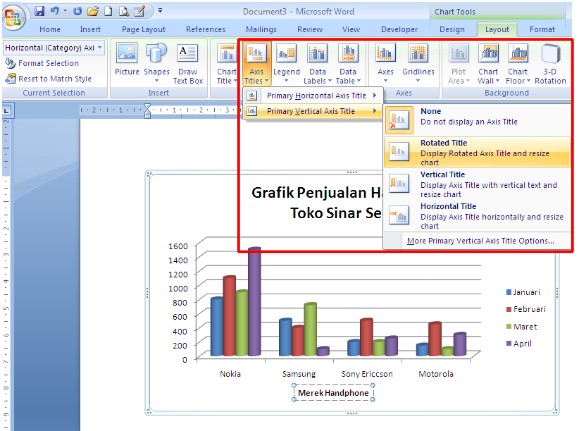Choose Rotated Title option
Image resolution: width=579 pixels, height=431 pixels.
[477, 152]
